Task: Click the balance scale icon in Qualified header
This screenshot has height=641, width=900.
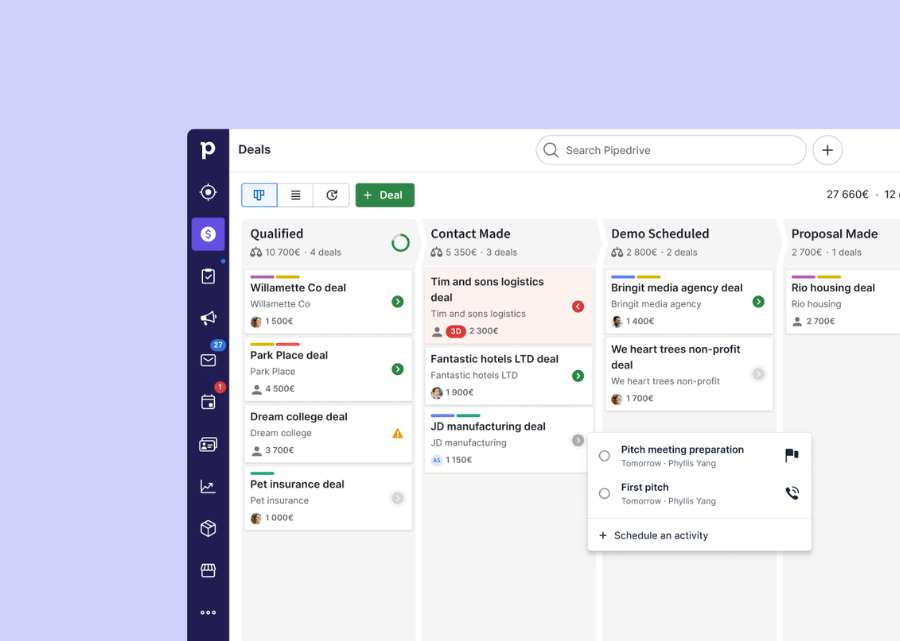Action: click(x=255, y=252)
